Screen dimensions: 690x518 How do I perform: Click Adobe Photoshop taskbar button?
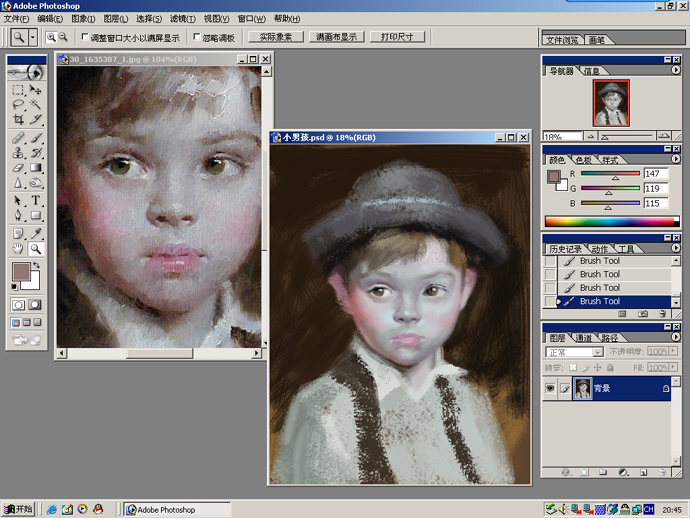177,510
